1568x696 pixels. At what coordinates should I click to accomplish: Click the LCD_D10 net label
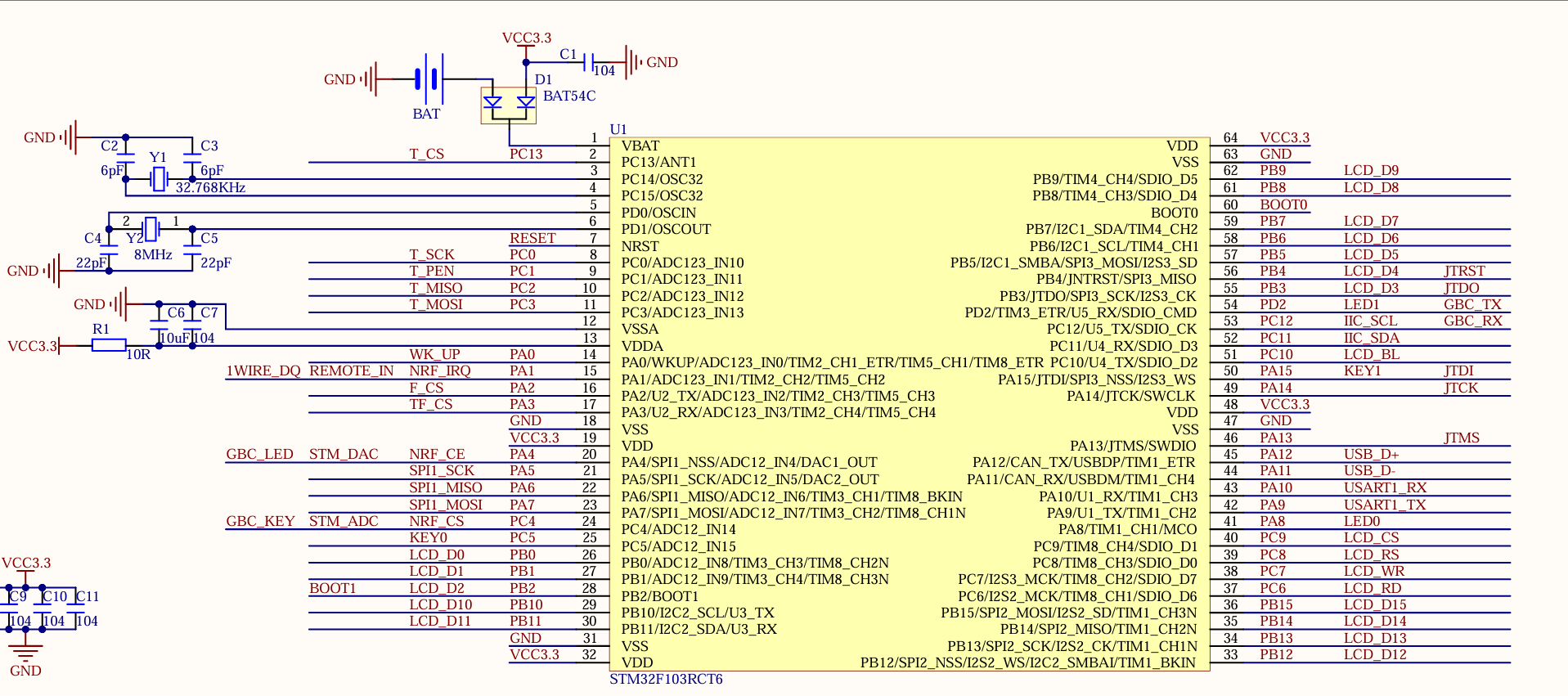coord(441,604)
